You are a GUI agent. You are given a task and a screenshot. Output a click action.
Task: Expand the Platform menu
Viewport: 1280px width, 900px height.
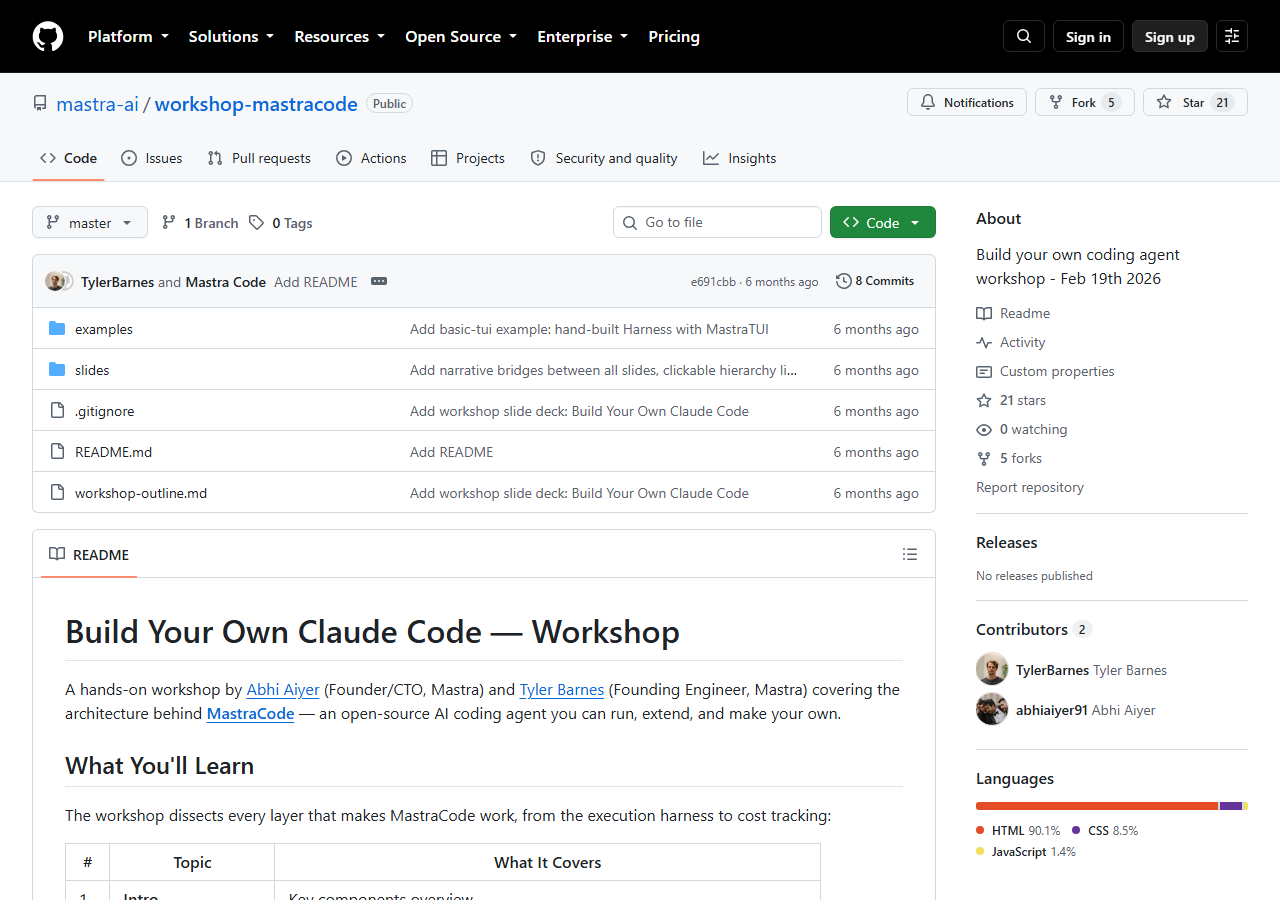[128, 37]
